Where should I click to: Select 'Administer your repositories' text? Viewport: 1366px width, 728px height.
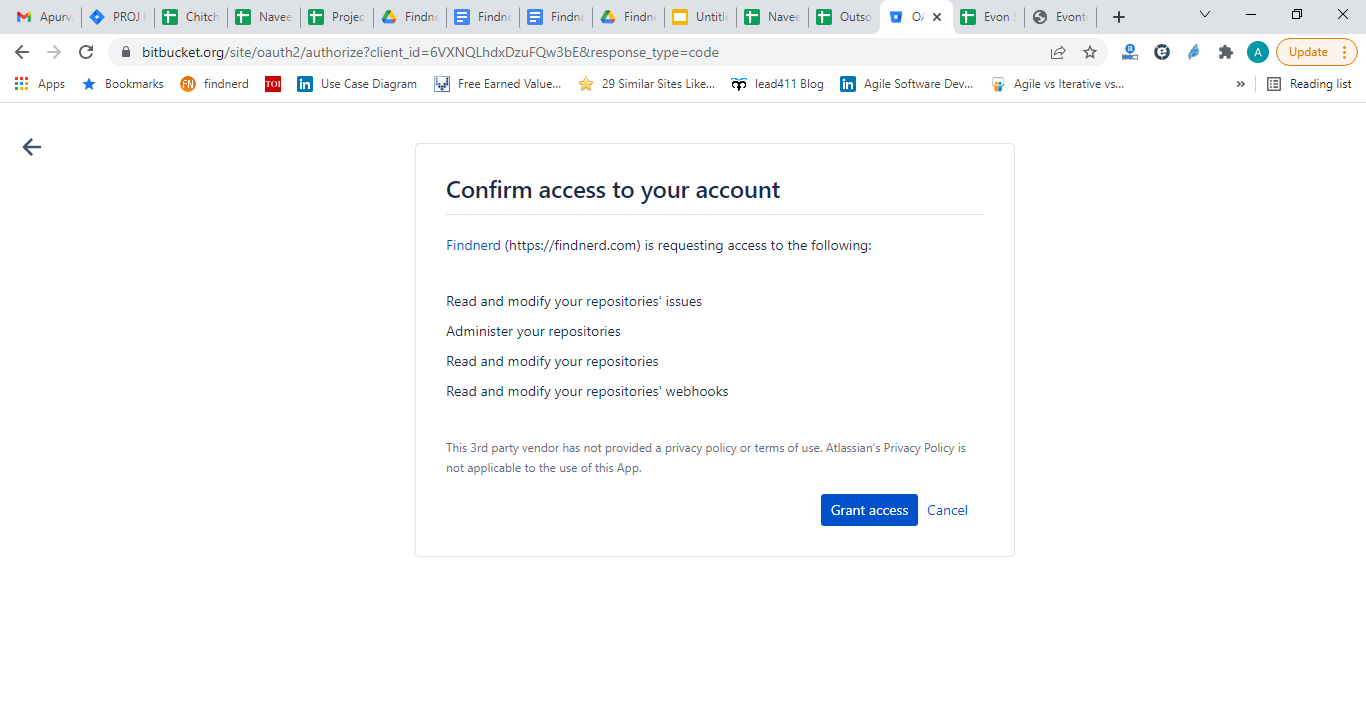[533, 331]
